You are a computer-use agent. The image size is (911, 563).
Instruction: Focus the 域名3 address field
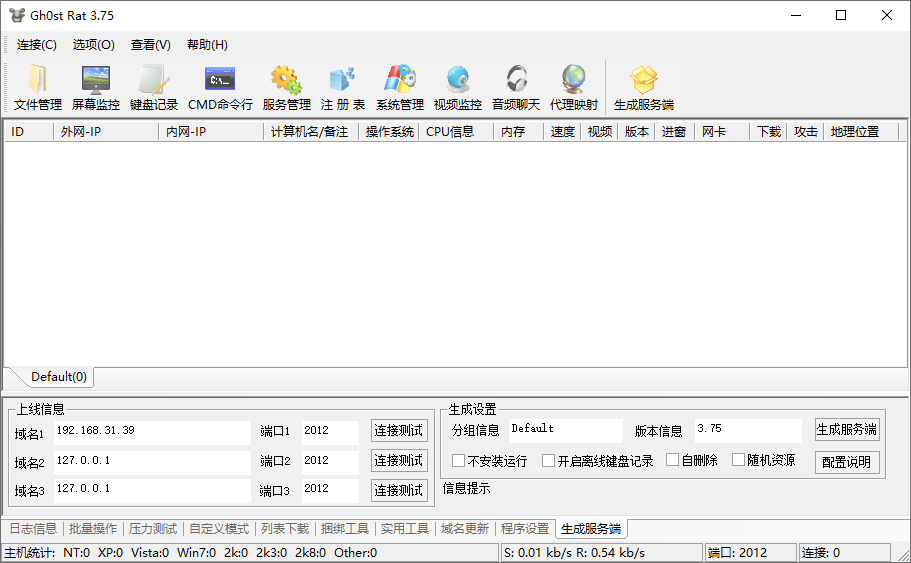pyautogui.click(x=152, y=491)
